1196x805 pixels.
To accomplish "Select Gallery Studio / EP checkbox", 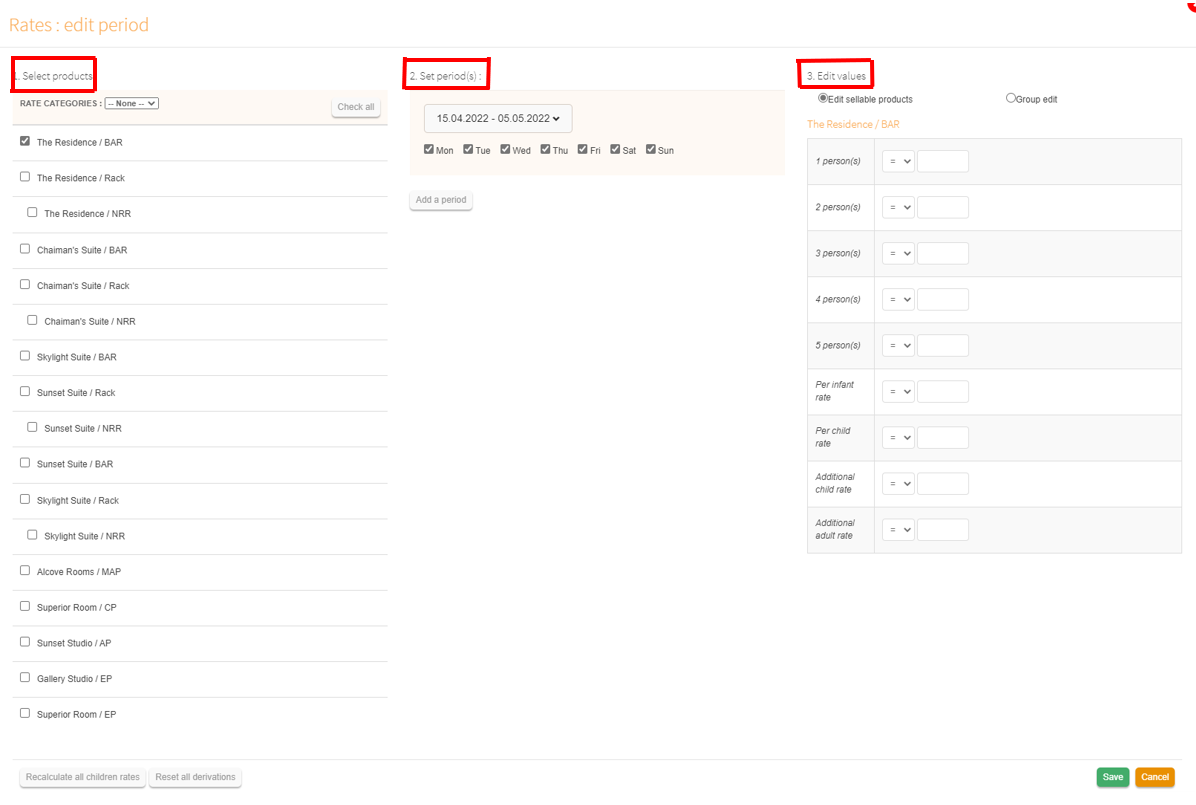I will point(25,678).
